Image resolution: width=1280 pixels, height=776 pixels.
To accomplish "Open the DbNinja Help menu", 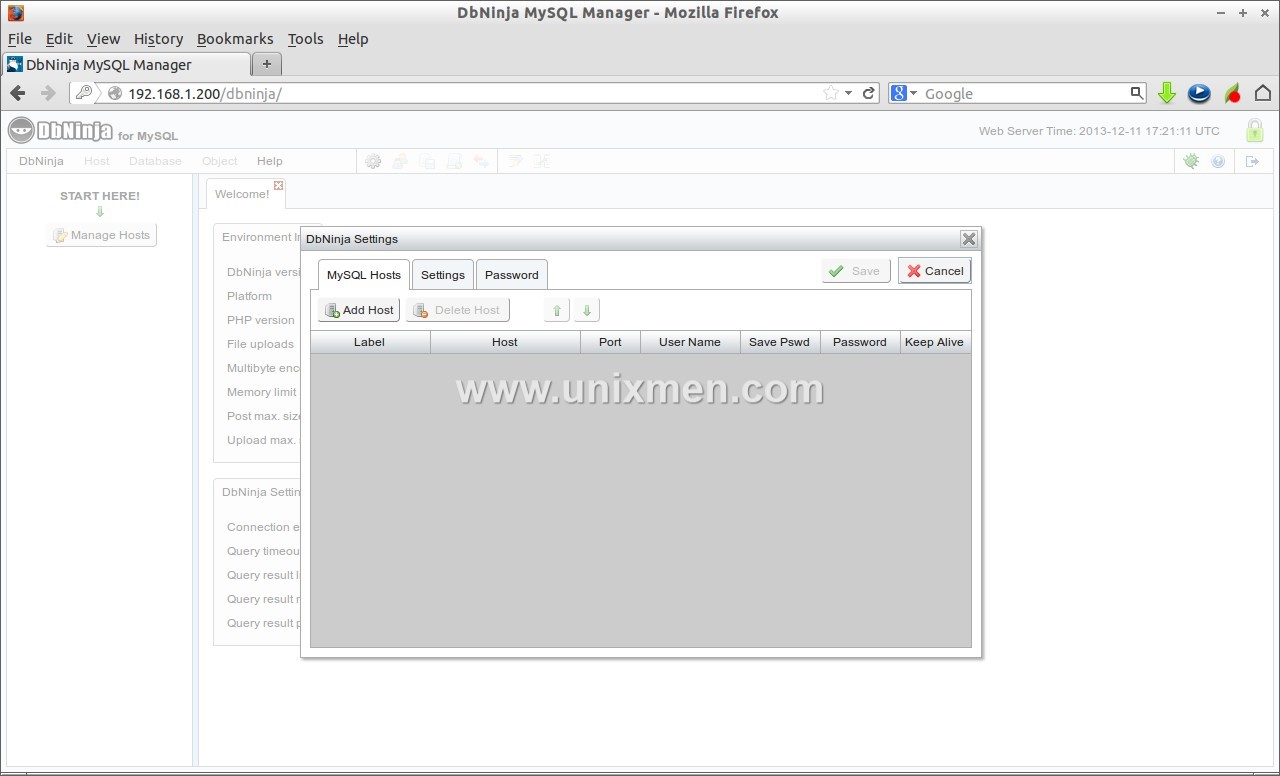I will coord(270,161).
